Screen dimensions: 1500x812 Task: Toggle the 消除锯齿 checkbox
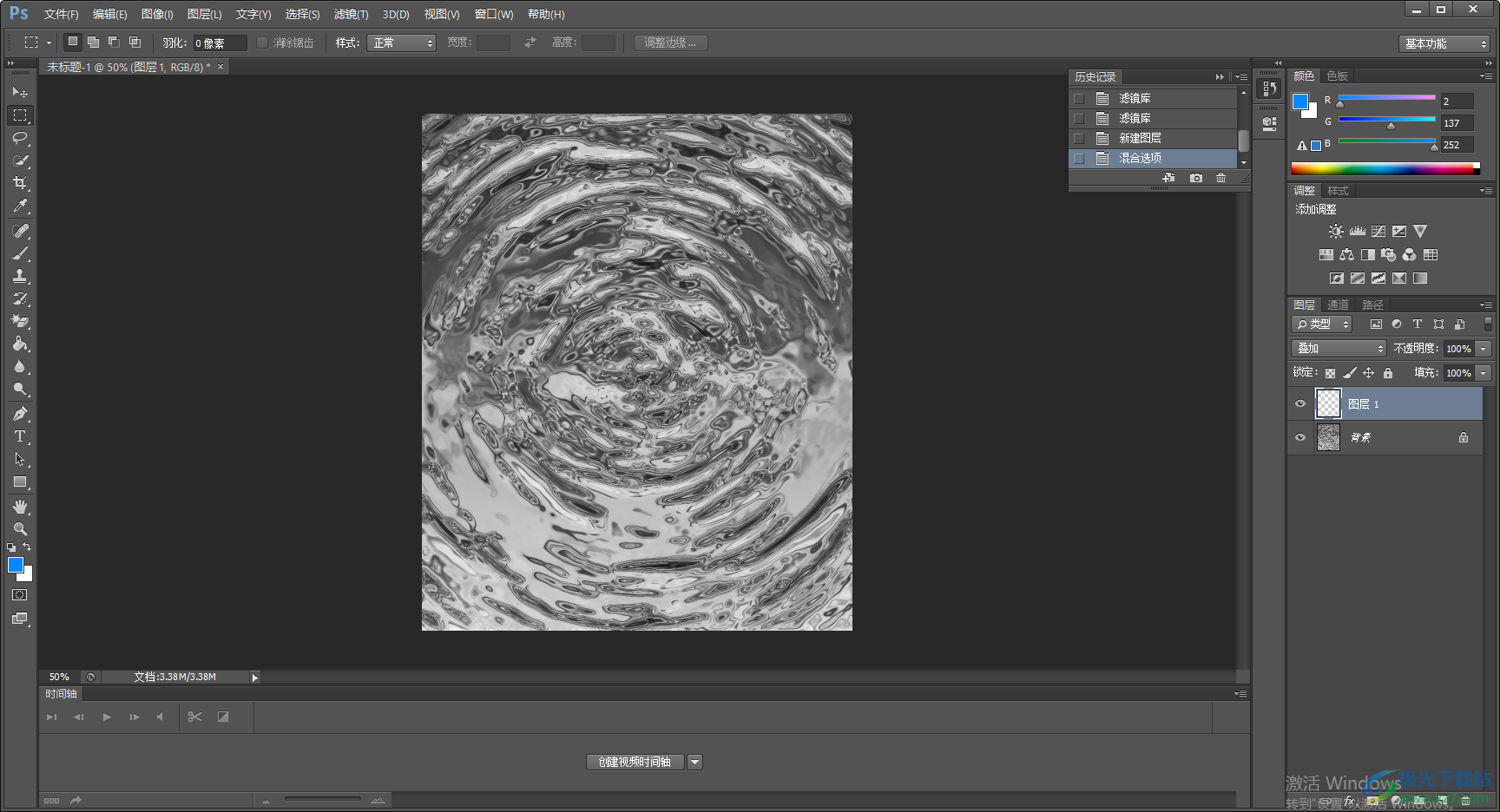click(262, 43)
